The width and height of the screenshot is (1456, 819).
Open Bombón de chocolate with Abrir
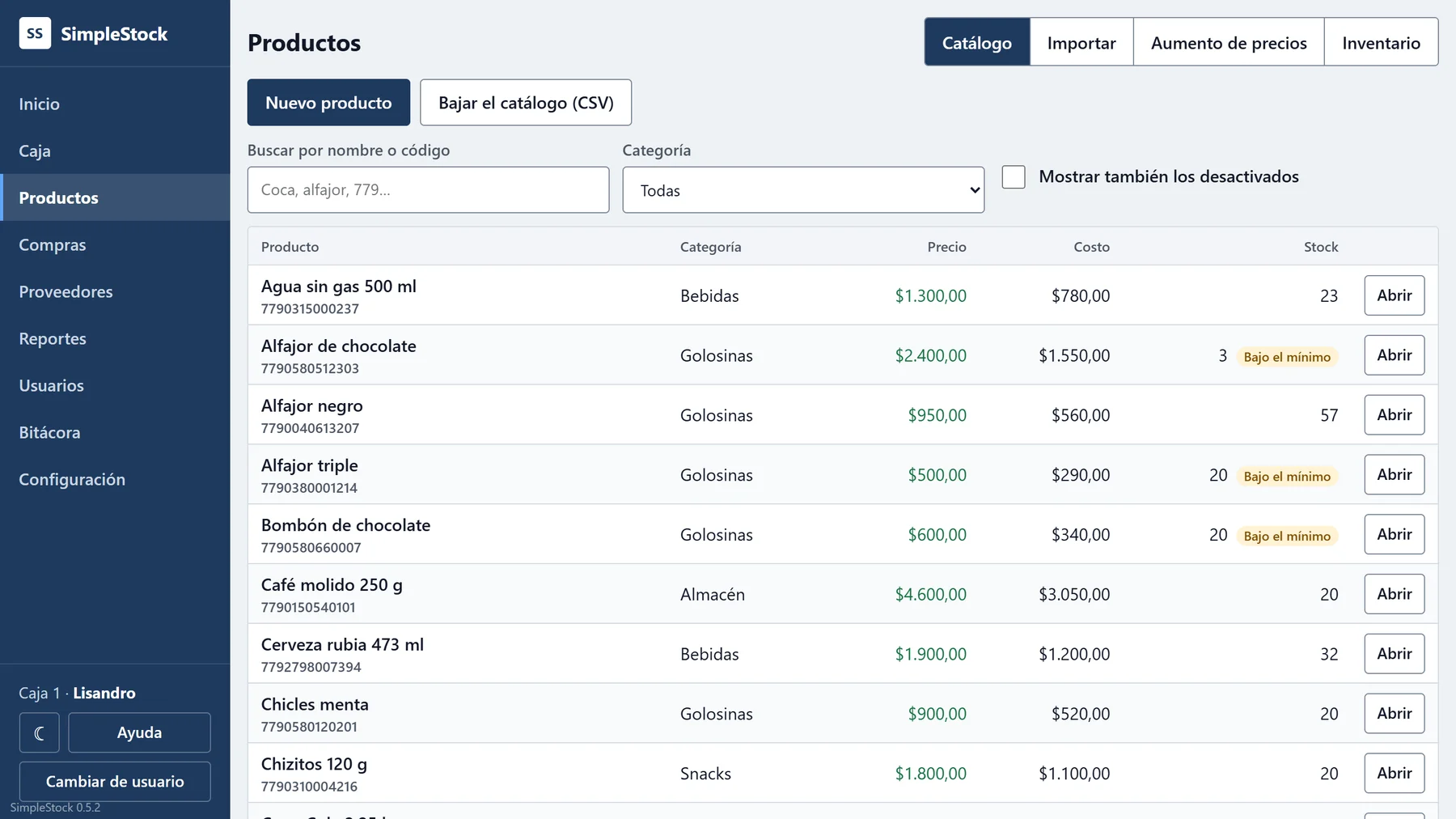1395,534
